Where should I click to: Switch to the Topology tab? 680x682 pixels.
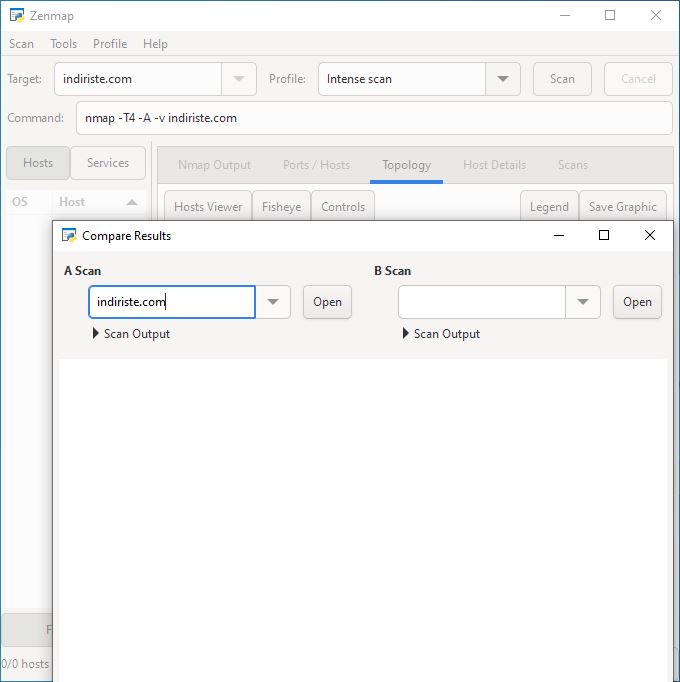click(406, 165)
